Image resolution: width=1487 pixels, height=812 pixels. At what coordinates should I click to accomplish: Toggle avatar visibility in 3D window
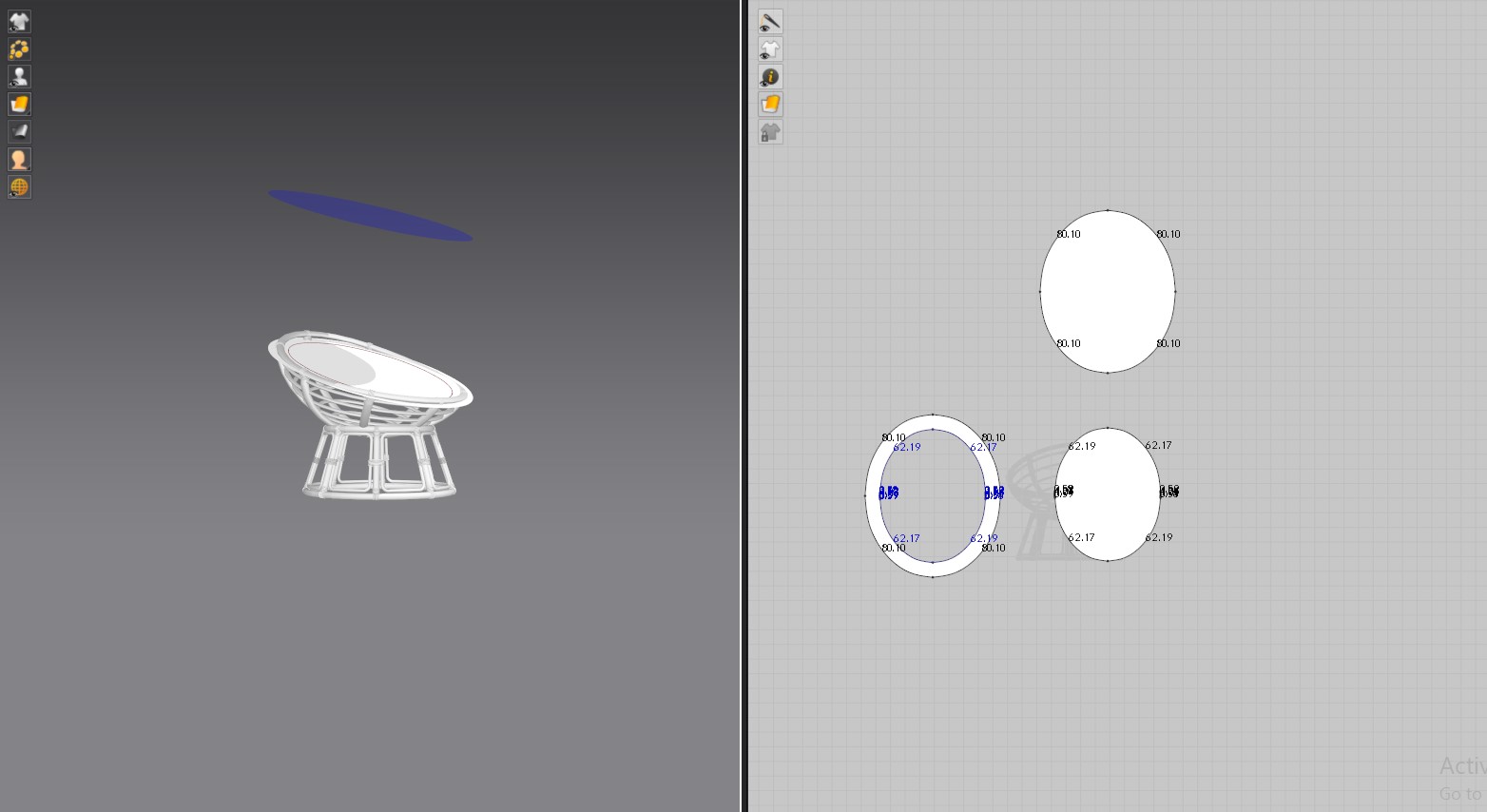pos(19,76)
